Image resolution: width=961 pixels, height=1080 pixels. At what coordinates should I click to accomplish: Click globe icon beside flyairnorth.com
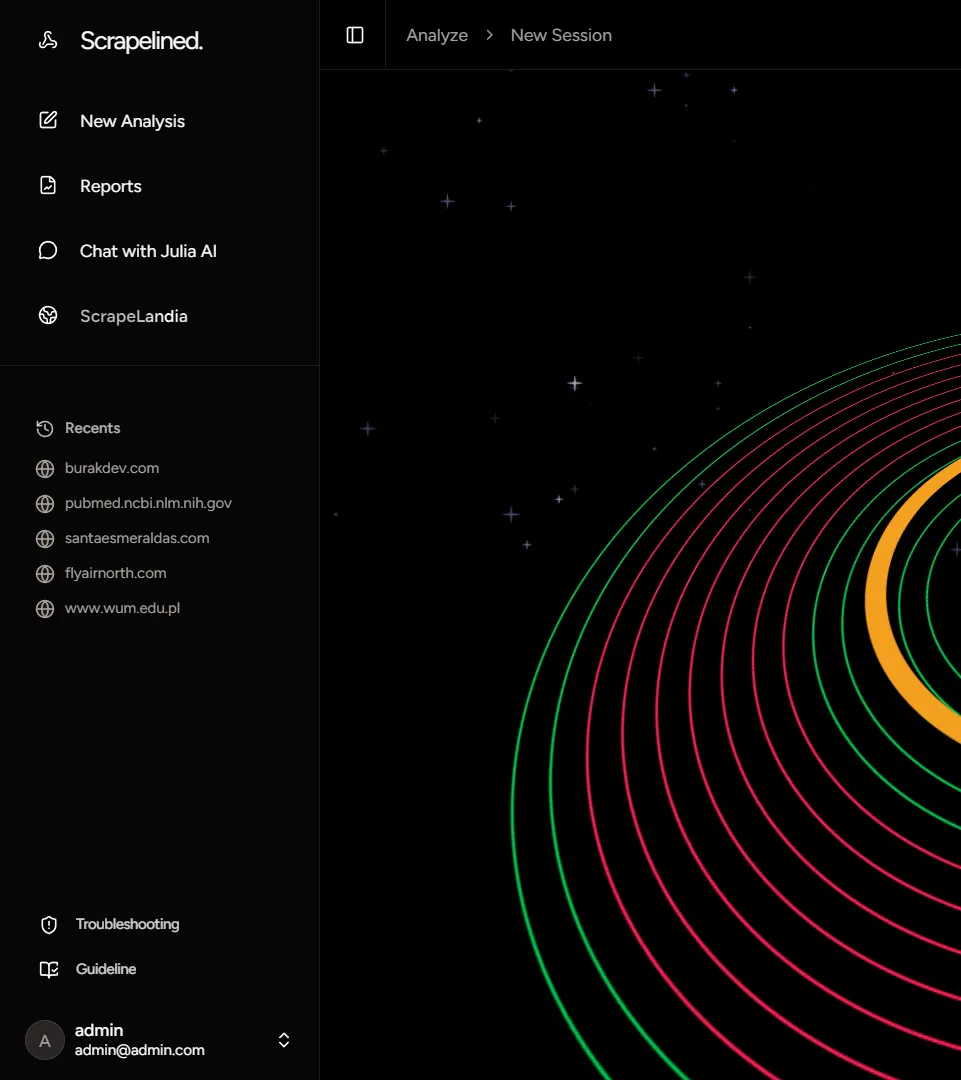(45, 574)
